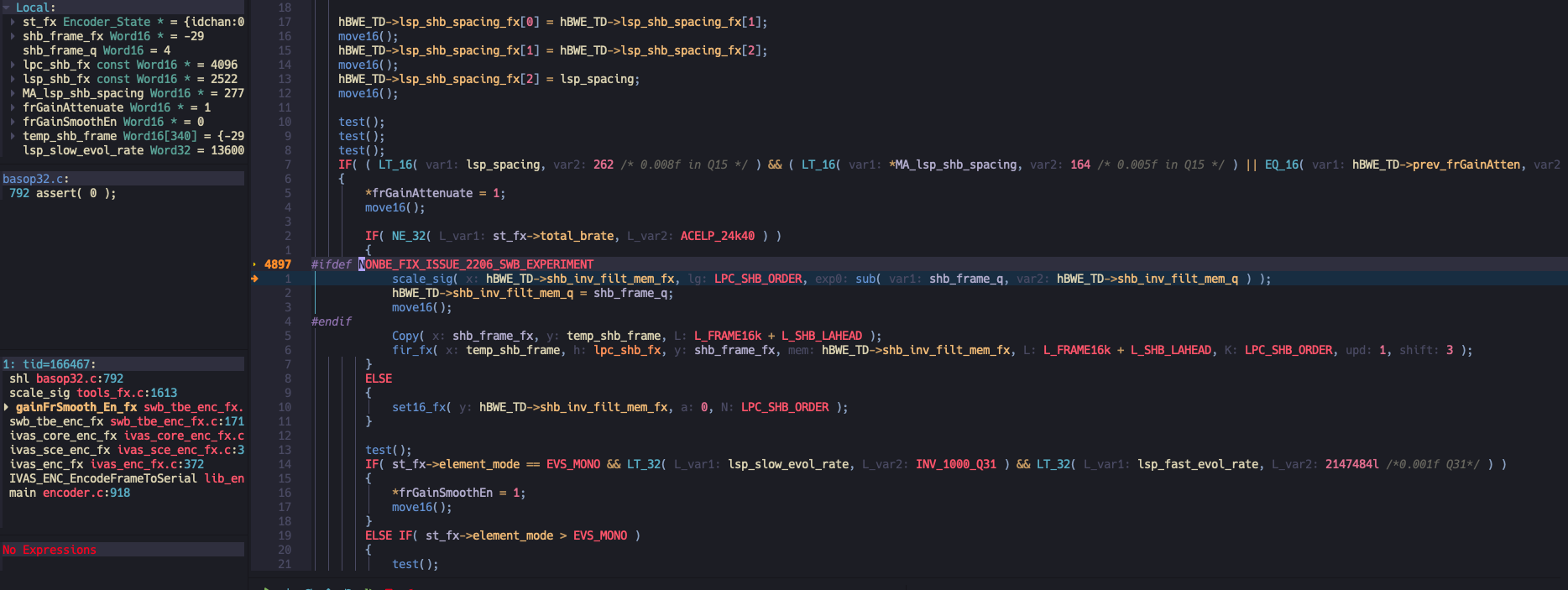Image resolution: width=1568 pixels, height=590 pixels.
Task: Click the current-frame arrow beside gainFrSmooth_En_fx
Action: tap(7, 407)
